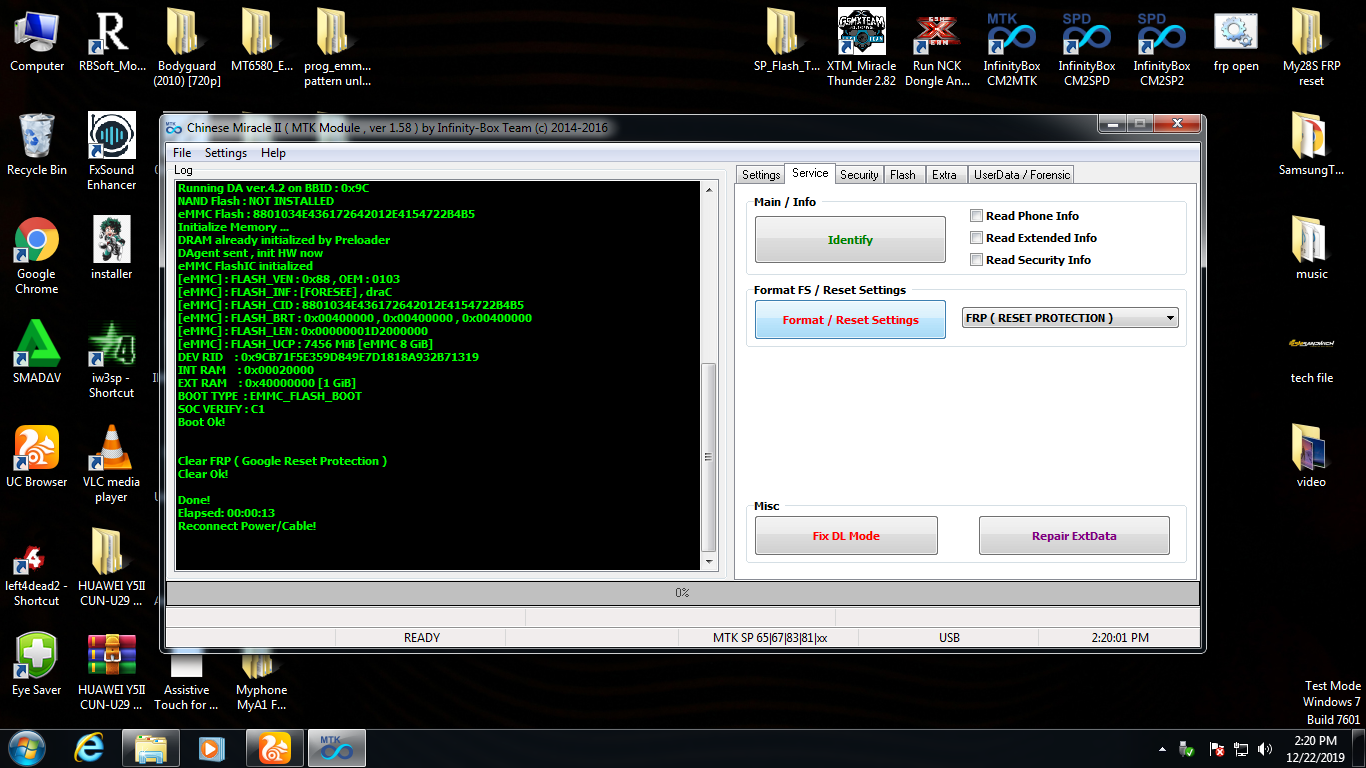This screenshot has height=768, width=1366.
Task: Click Format / Reset Settings button
Action: [850, 320]
